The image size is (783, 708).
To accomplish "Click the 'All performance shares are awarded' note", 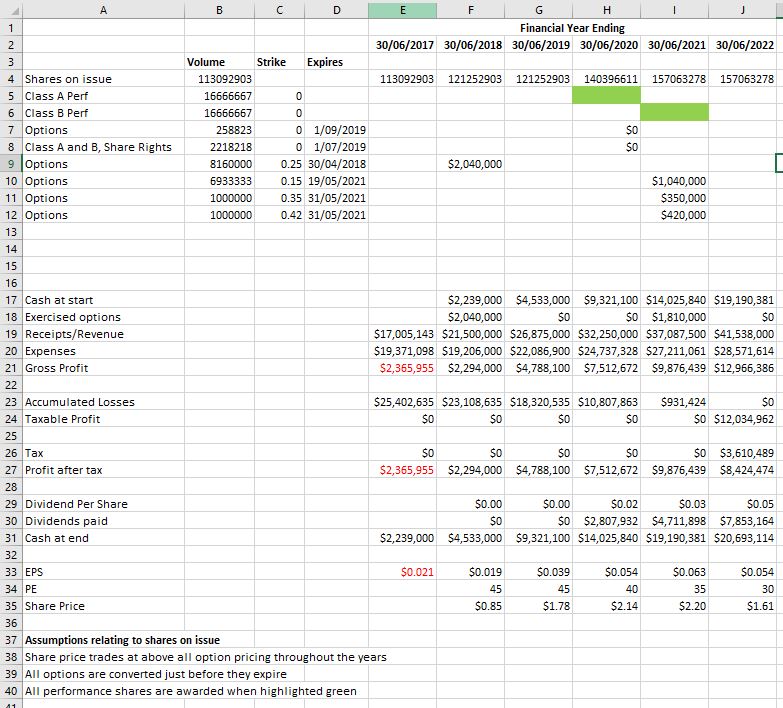I will (191, 691).
